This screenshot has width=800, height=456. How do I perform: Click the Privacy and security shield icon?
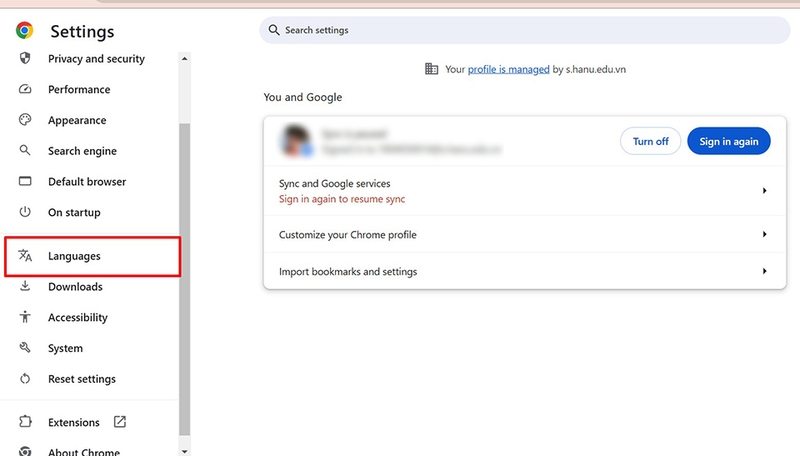pos(25,58)
